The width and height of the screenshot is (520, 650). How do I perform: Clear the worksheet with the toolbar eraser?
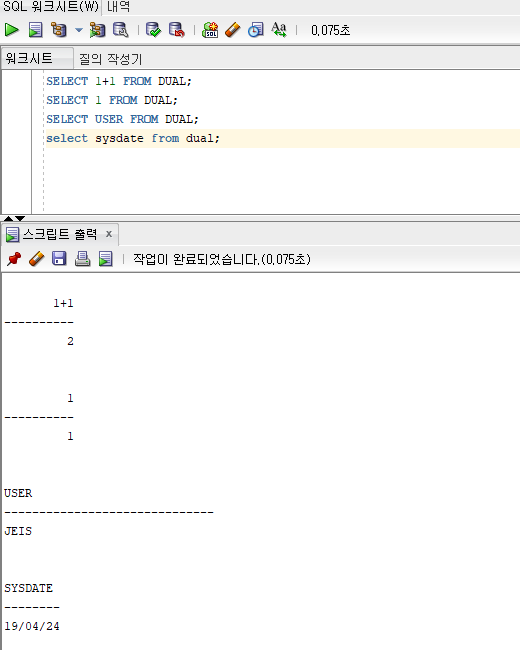233,30
